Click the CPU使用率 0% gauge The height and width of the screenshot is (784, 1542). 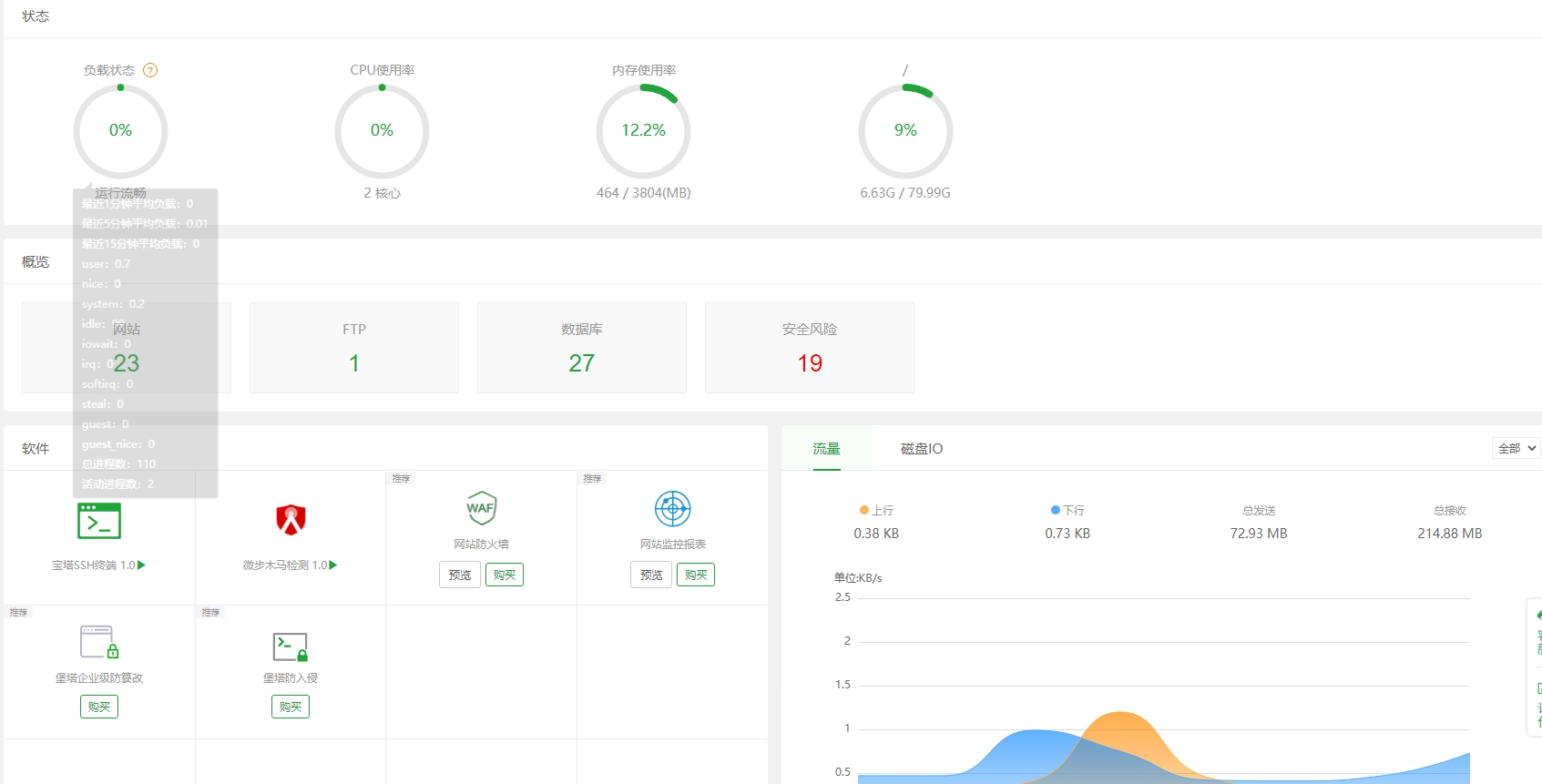(382, 131)
